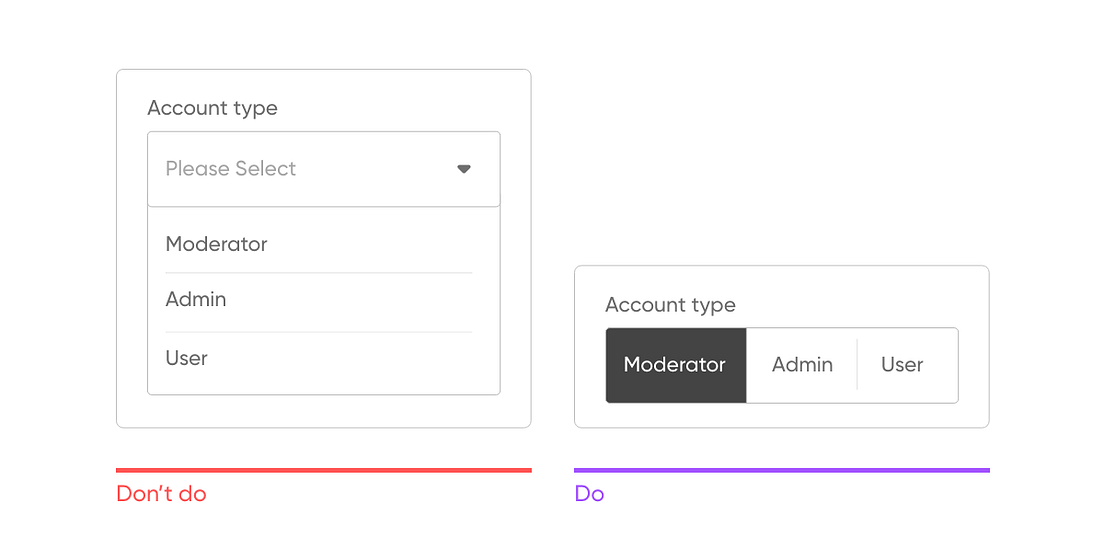The height and width of the screenshot is (558, 1104).
Task: Choose Moderator from the dropdown list
Action: [x=217, y=244]
